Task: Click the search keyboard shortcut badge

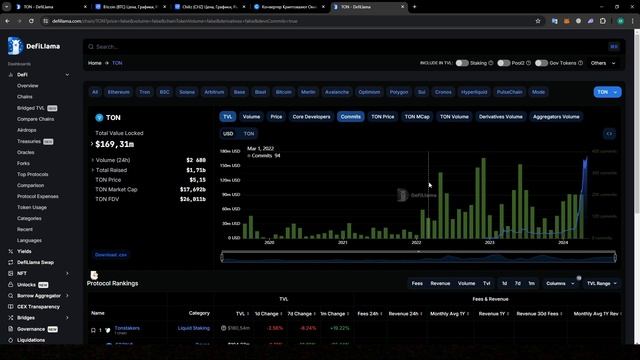Action: point(614,47)
